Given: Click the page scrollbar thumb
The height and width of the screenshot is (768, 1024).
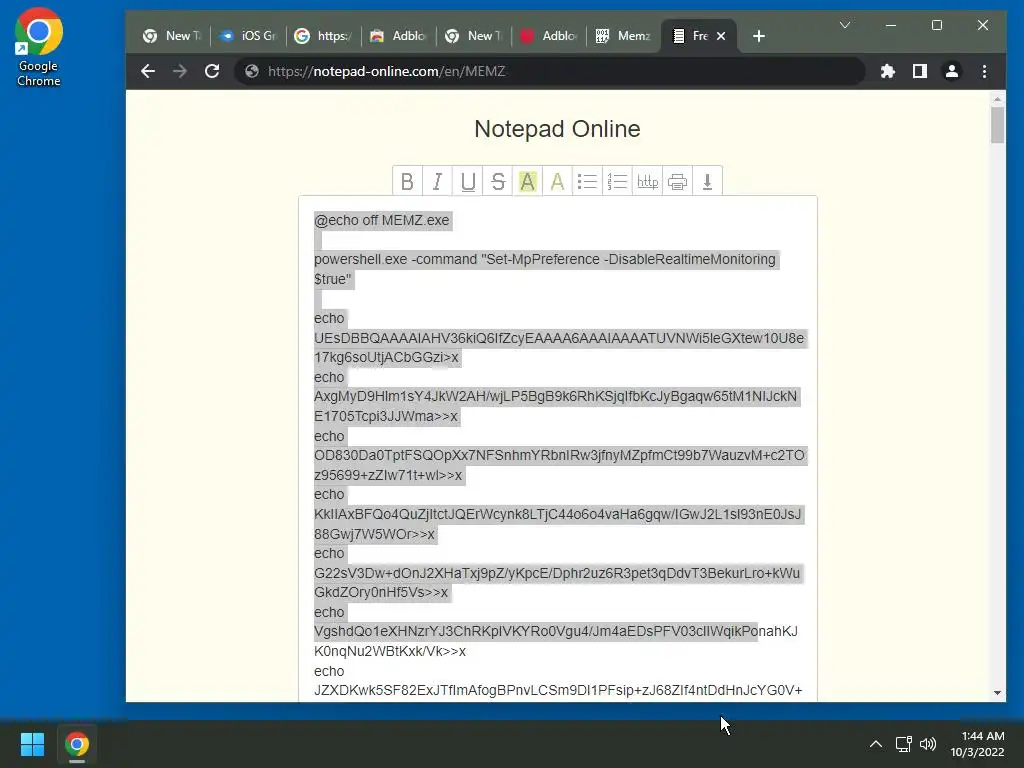Looking at the screenshot, I should click(997, 125).
